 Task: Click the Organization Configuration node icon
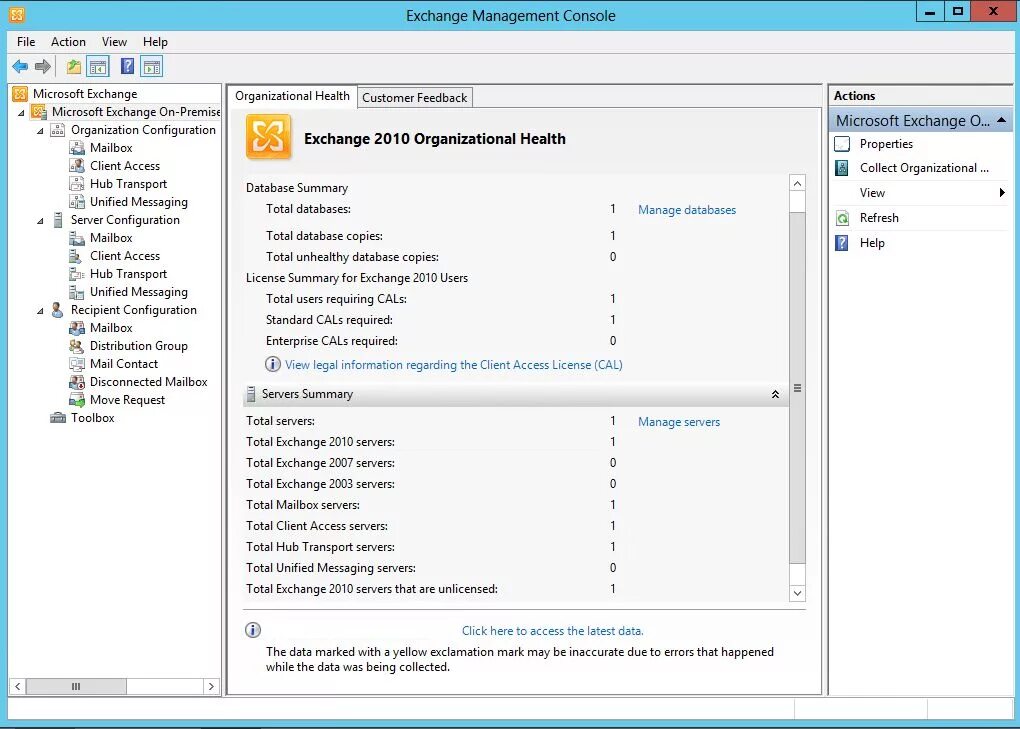point(58,130)
